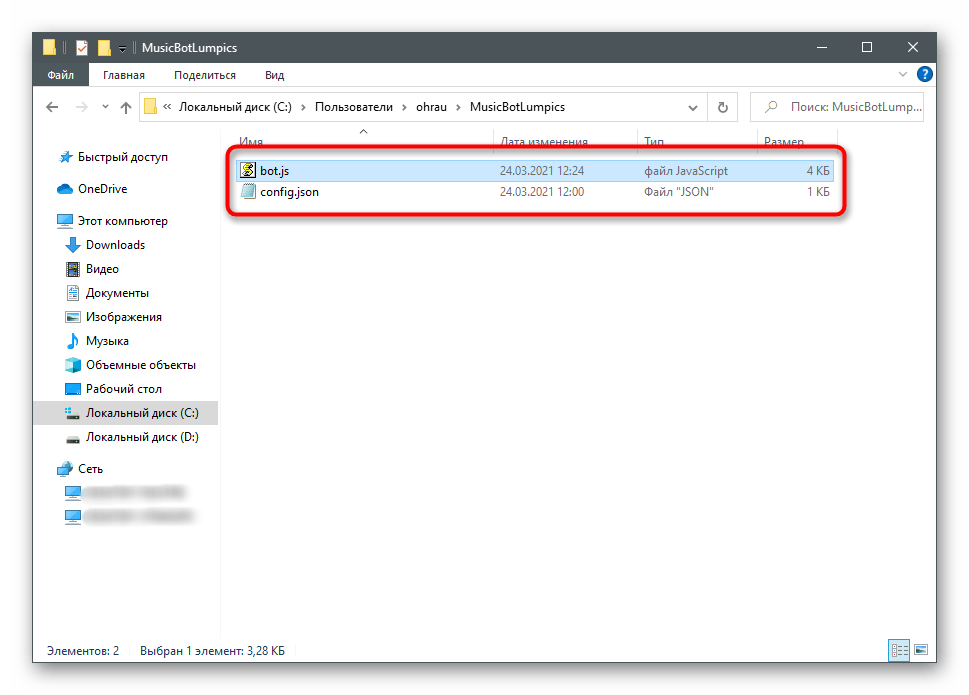This screenshot has height=695, width=969.
Task: Click the search MusicBotLumpics field
Action: point(846,107)
